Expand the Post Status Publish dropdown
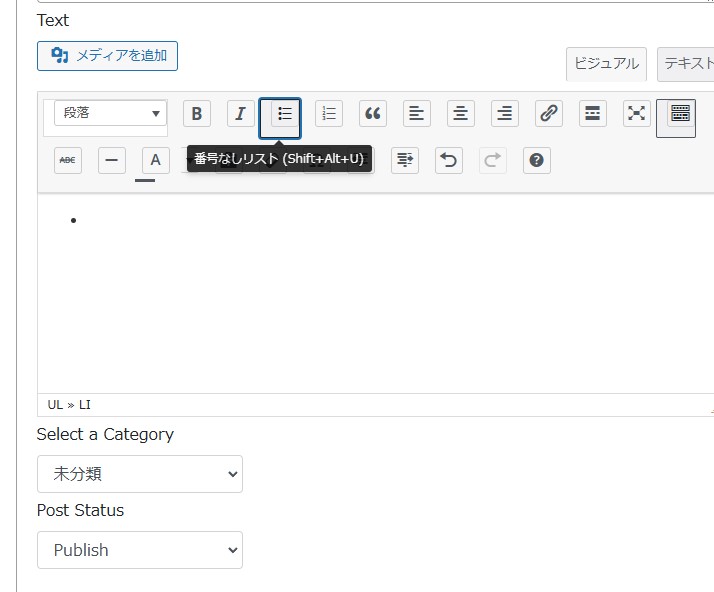 tap(140, 550)
